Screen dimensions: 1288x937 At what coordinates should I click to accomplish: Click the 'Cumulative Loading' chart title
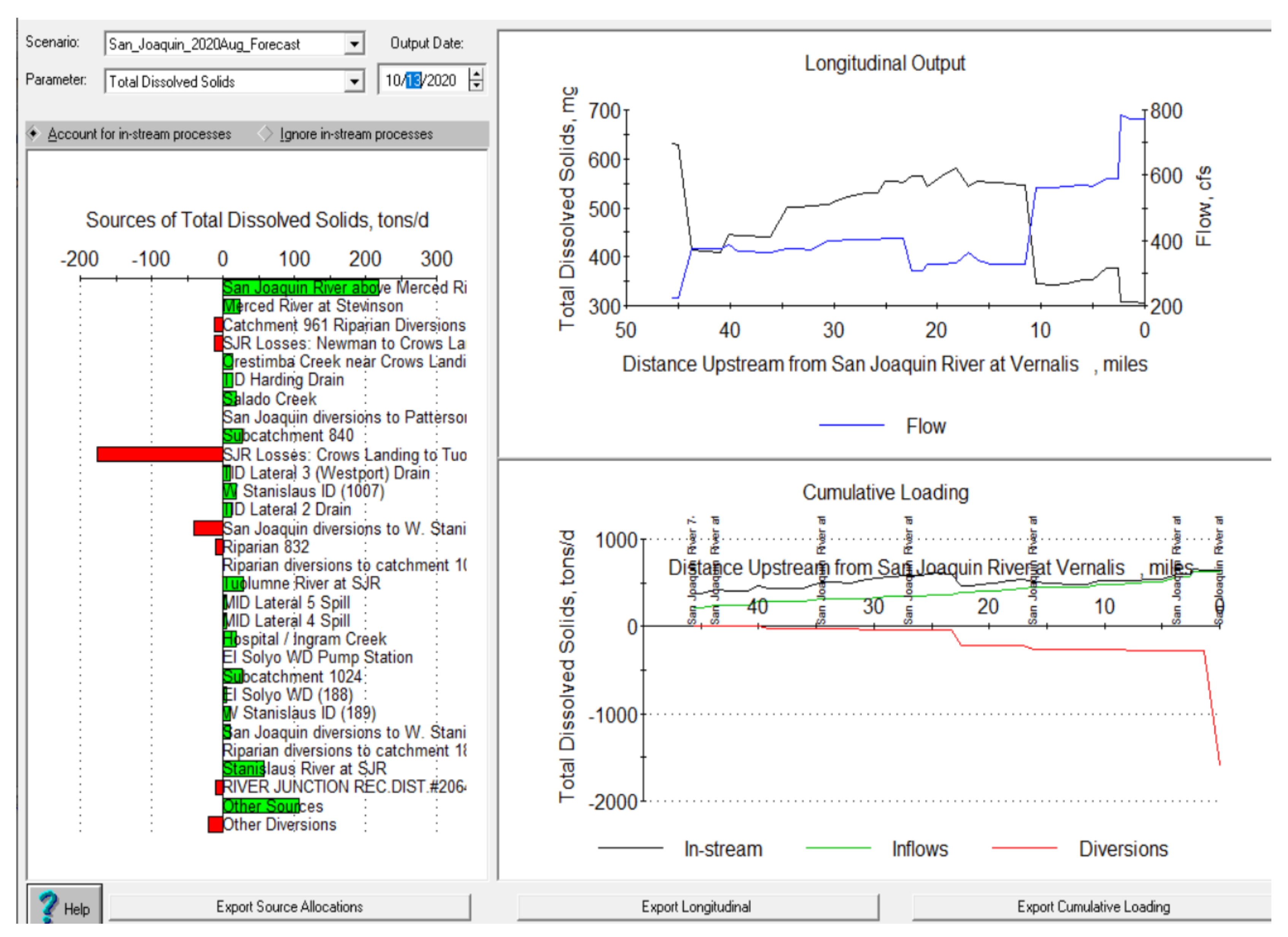point(885,493)
